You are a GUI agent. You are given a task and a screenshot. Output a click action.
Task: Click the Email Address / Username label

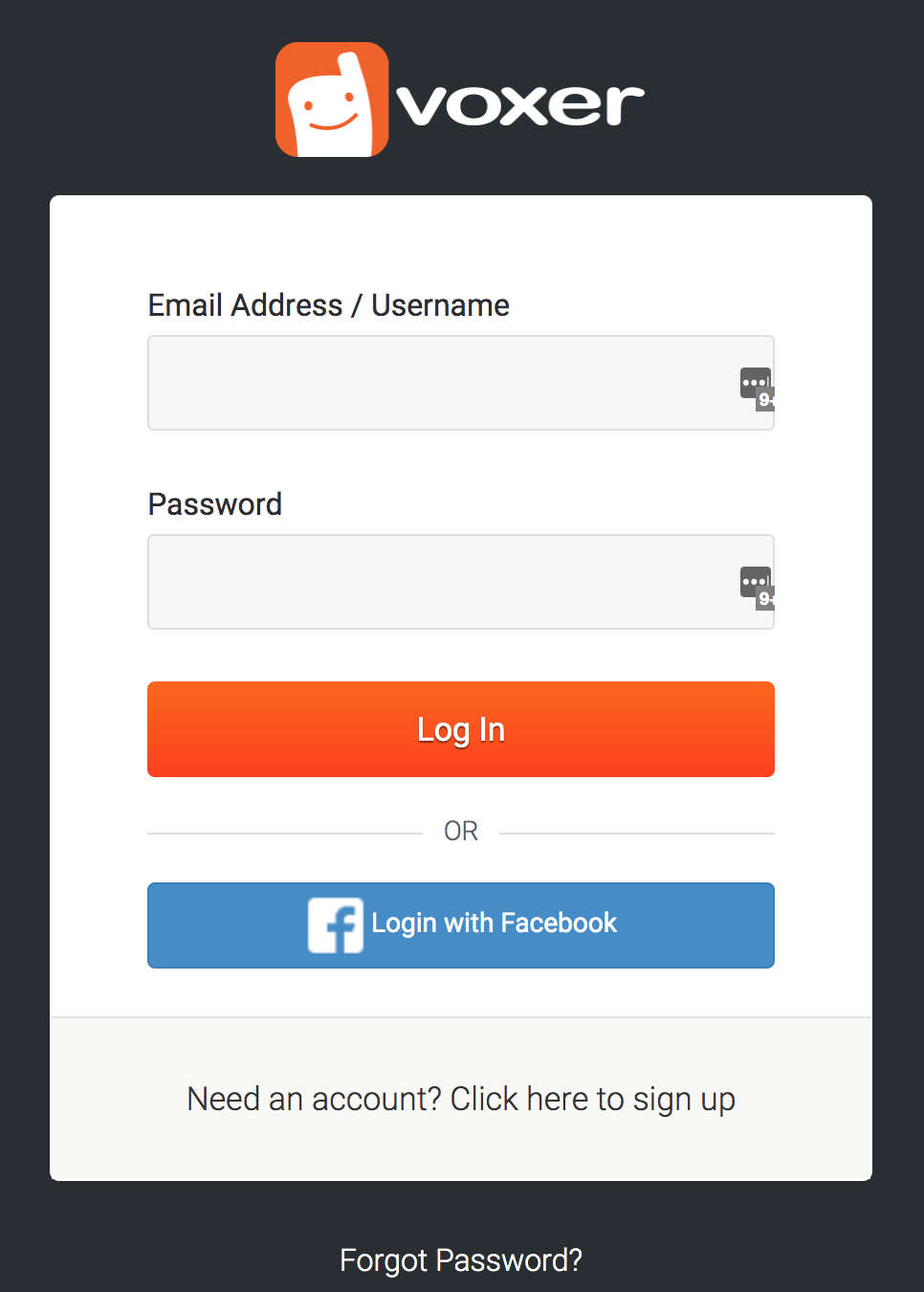click(x=328, y=305)
